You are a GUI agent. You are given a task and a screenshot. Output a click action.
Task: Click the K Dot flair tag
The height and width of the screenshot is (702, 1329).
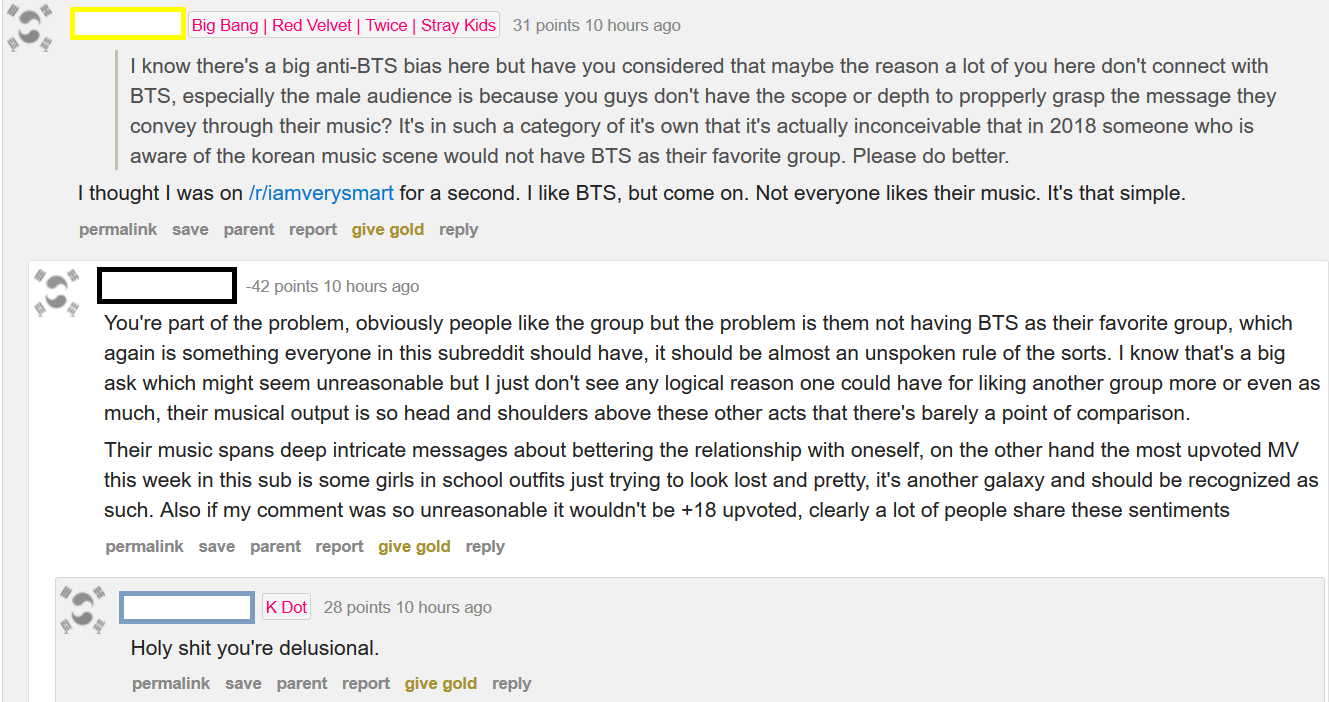pyautogui.click(x=286, y=607)
